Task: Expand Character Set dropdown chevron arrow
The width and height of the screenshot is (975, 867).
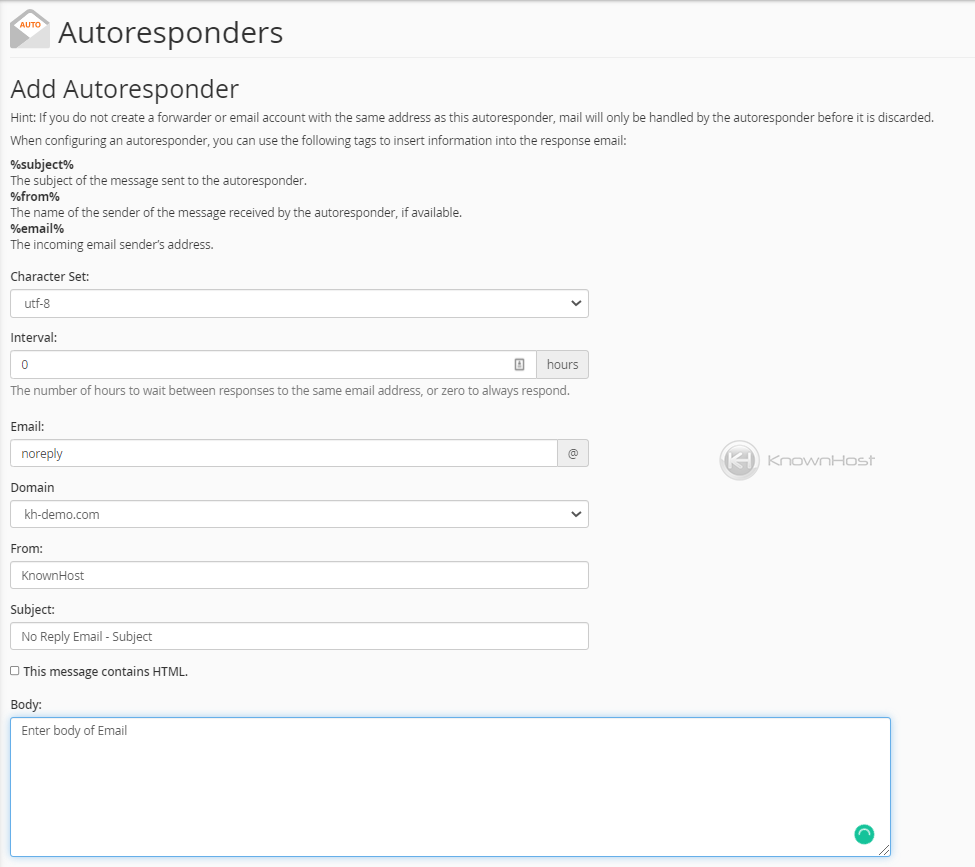Action: point(576,304)
